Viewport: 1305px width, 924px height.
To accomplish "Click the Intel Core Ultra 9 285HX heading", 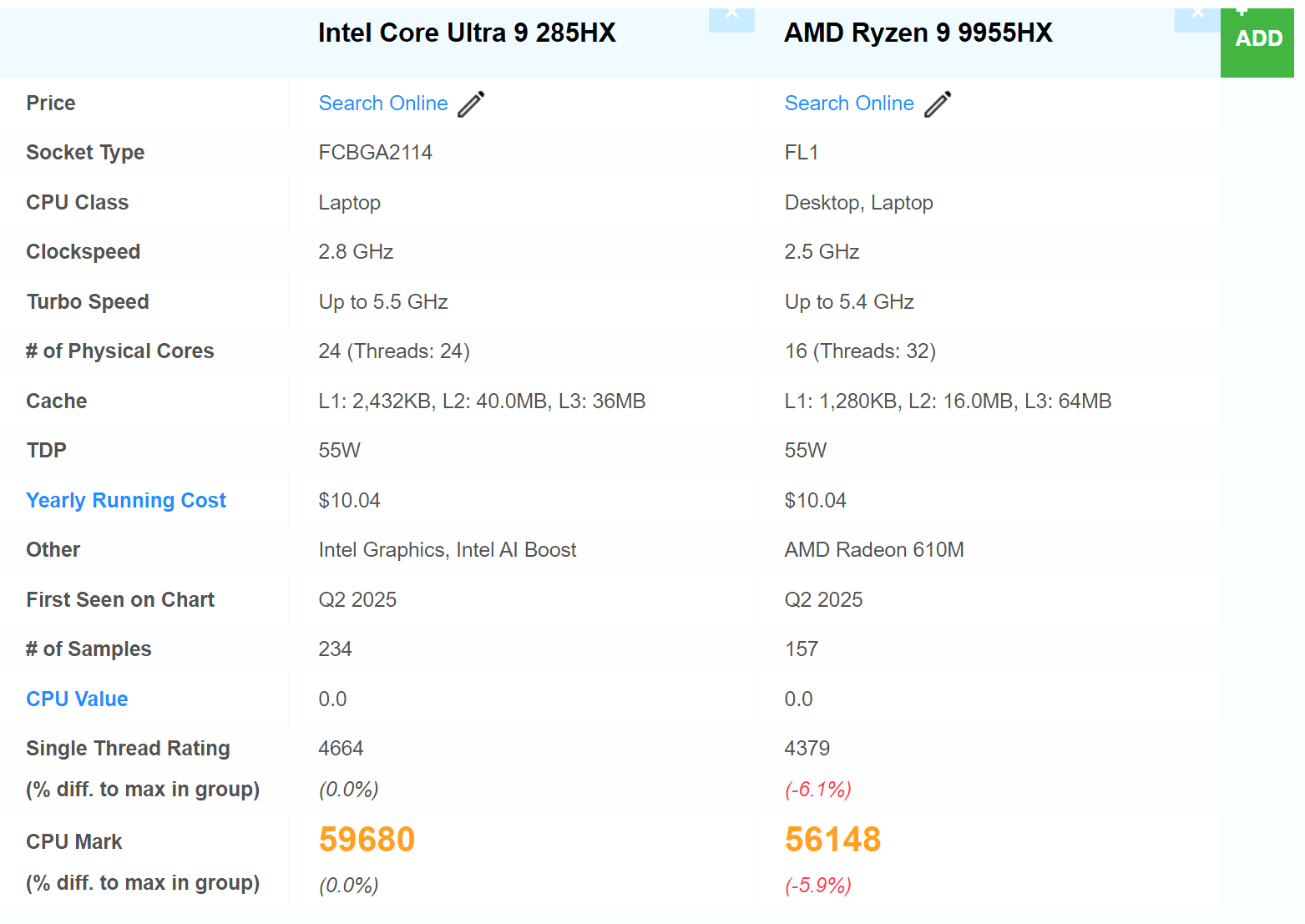I will (x=467, y=33).
